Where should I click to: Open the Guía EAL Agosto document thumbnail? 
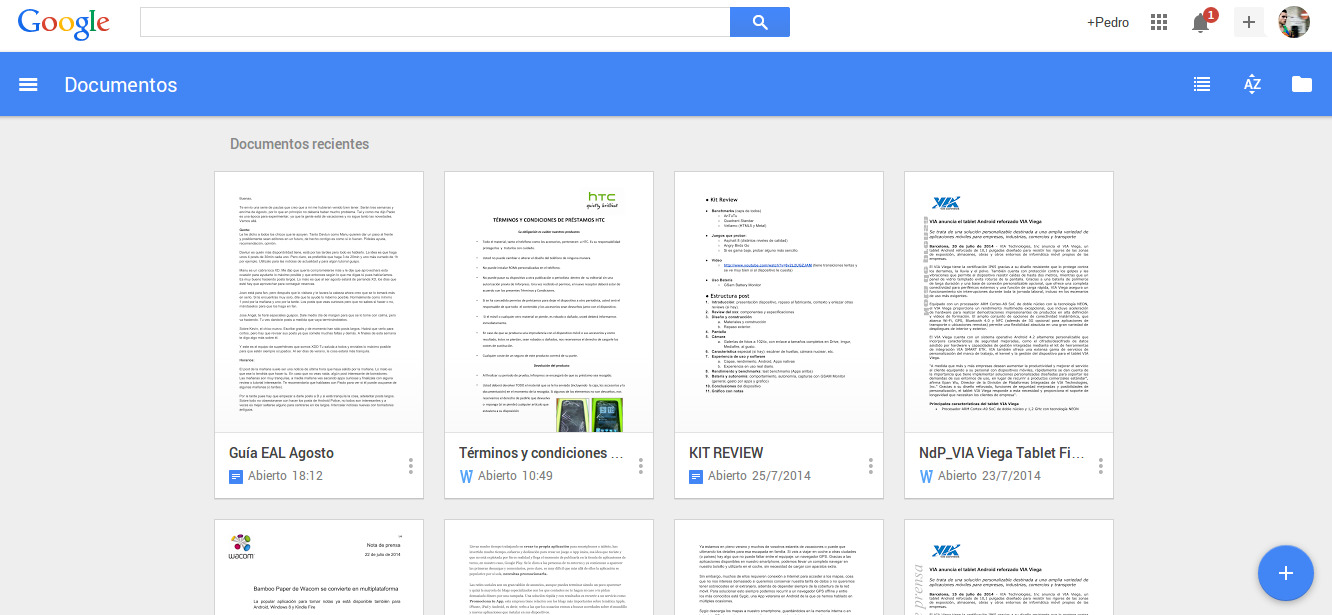319,302
